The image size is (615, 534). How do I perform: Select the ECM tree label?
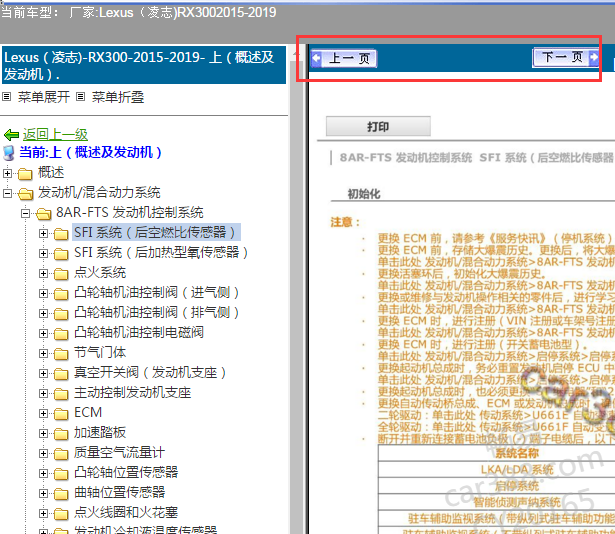coord(88,412)
